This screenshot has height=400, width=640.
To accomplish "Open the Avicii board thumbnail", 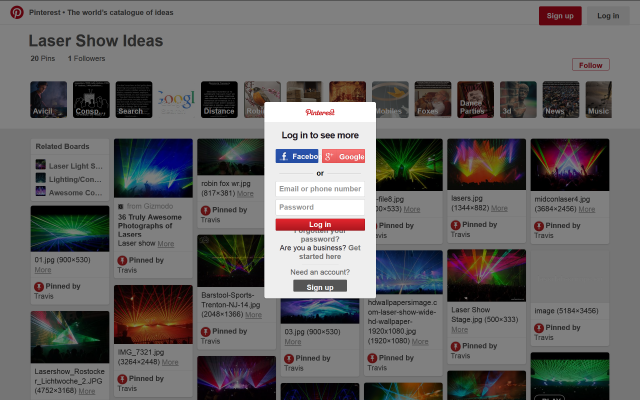I will click(x=49, y=100).
